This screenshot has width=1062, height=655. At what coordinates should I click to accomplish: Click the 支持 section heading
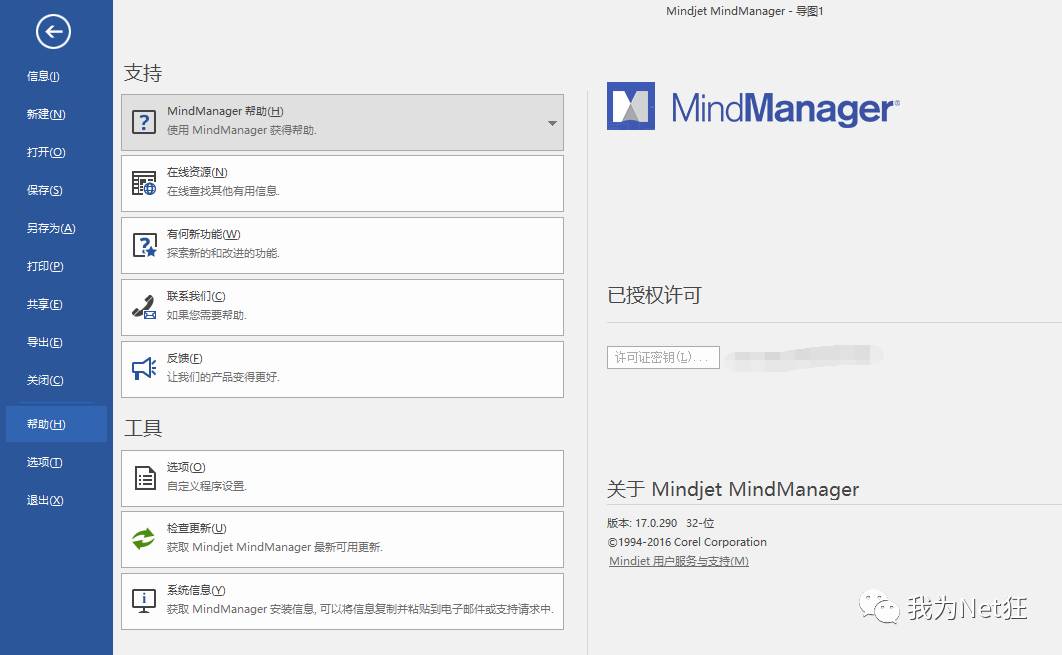coord(143,73)
